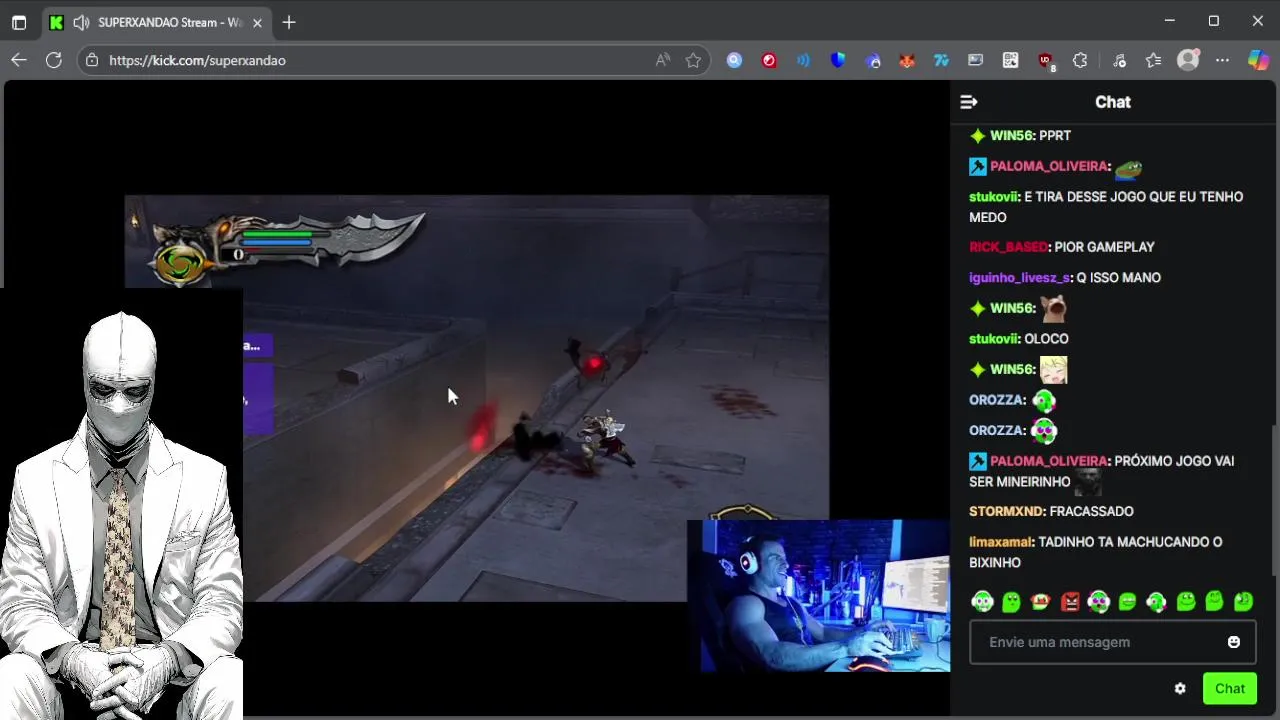Image resolution: width=1280 pixels, height=720 pixels.
Task: Click the 'PIOR GAMEPLAY' chat message
Action: pyautogui.click(x=1104, y=247)
